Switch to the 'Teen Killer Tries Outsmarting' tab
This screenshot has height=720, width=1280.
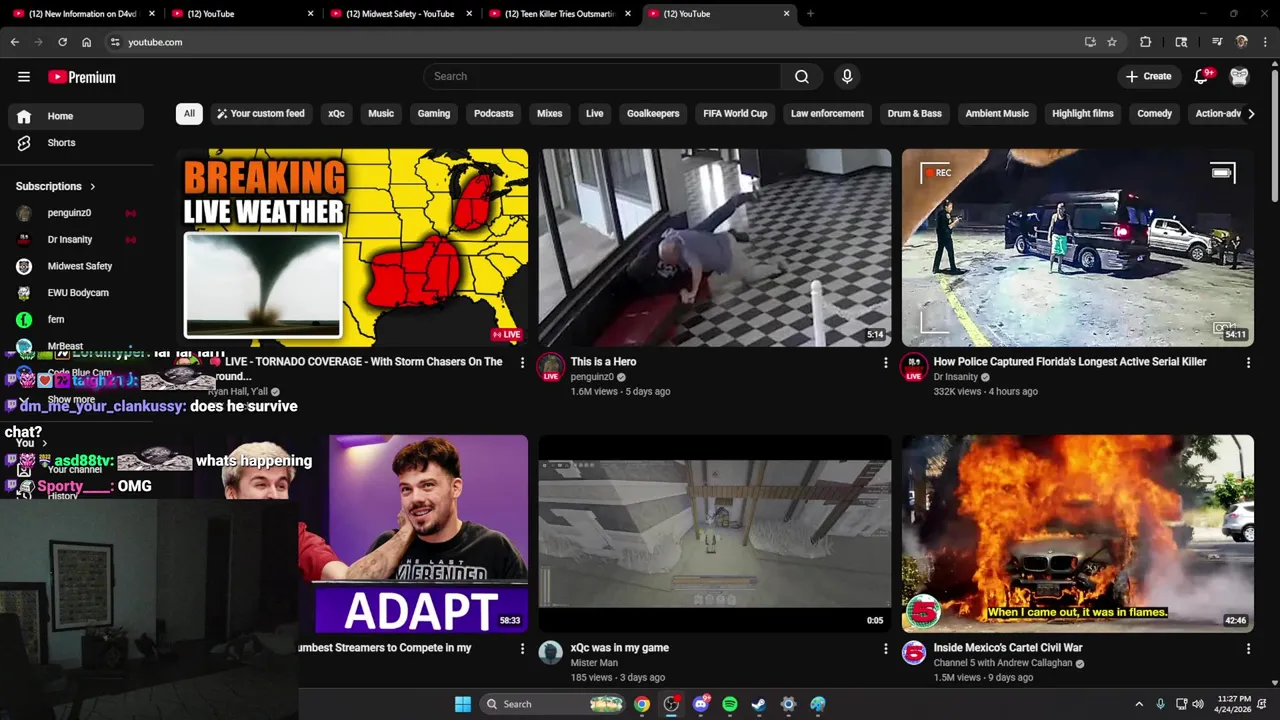pyautogui.click(x=560, y=14)
